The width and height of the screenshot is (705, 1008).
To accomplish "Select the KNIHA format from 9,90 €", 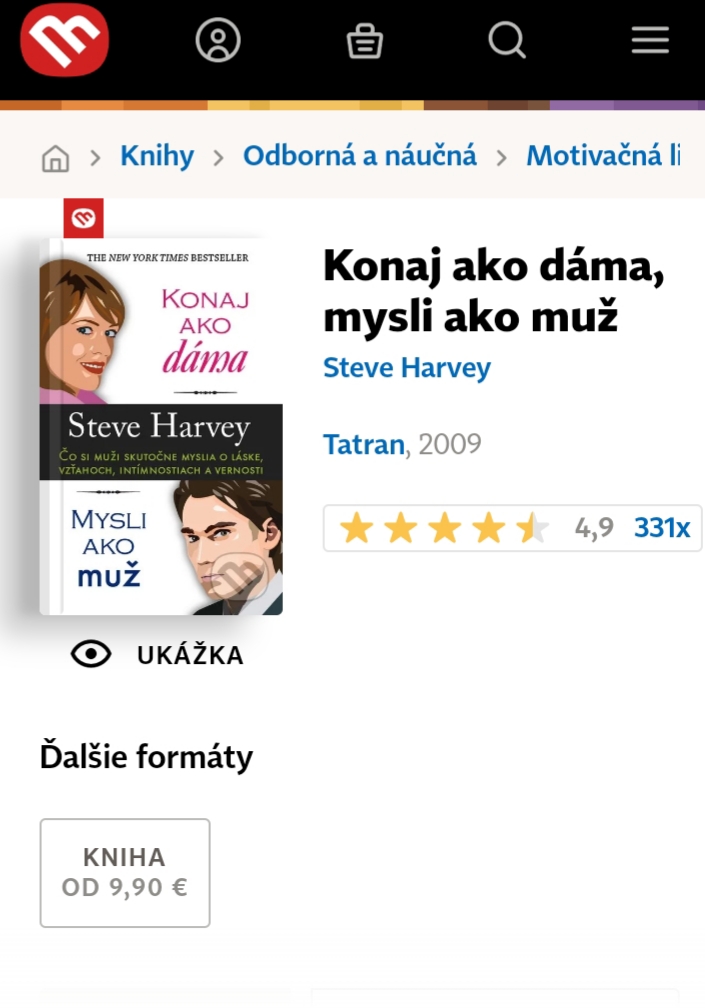I will tap(125, 872).
